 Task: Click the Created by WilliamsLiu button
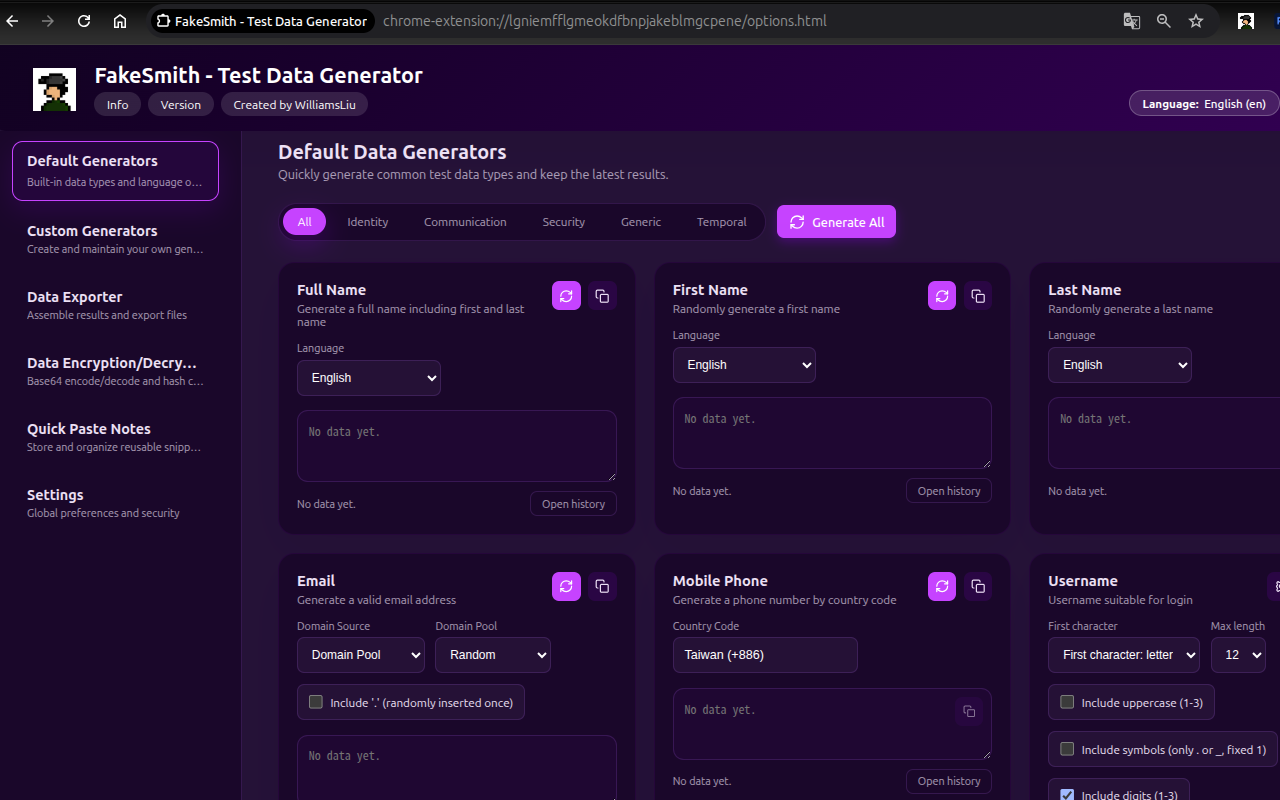(x=294, y=104)
